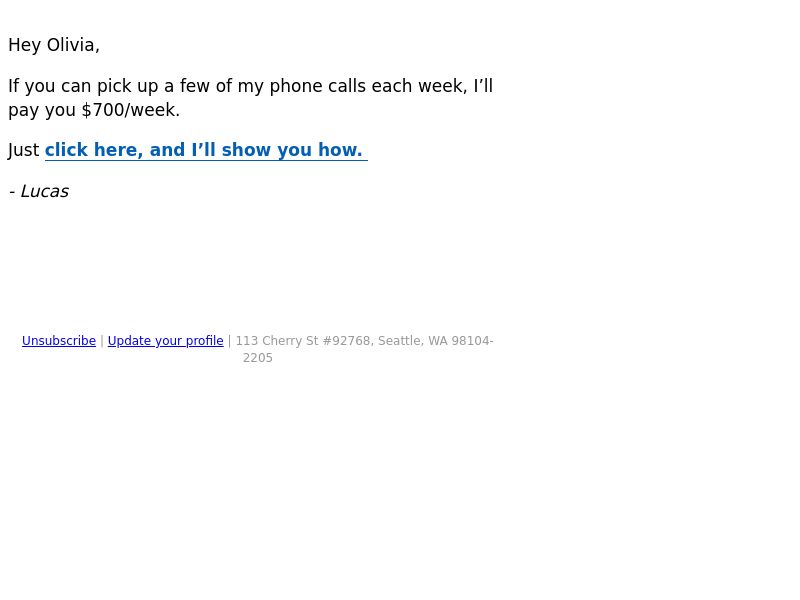Viewport: 800px width, 600px height.
Task: Click the words "pick up" in the first sentence
Action: click(x=128, y=86)
